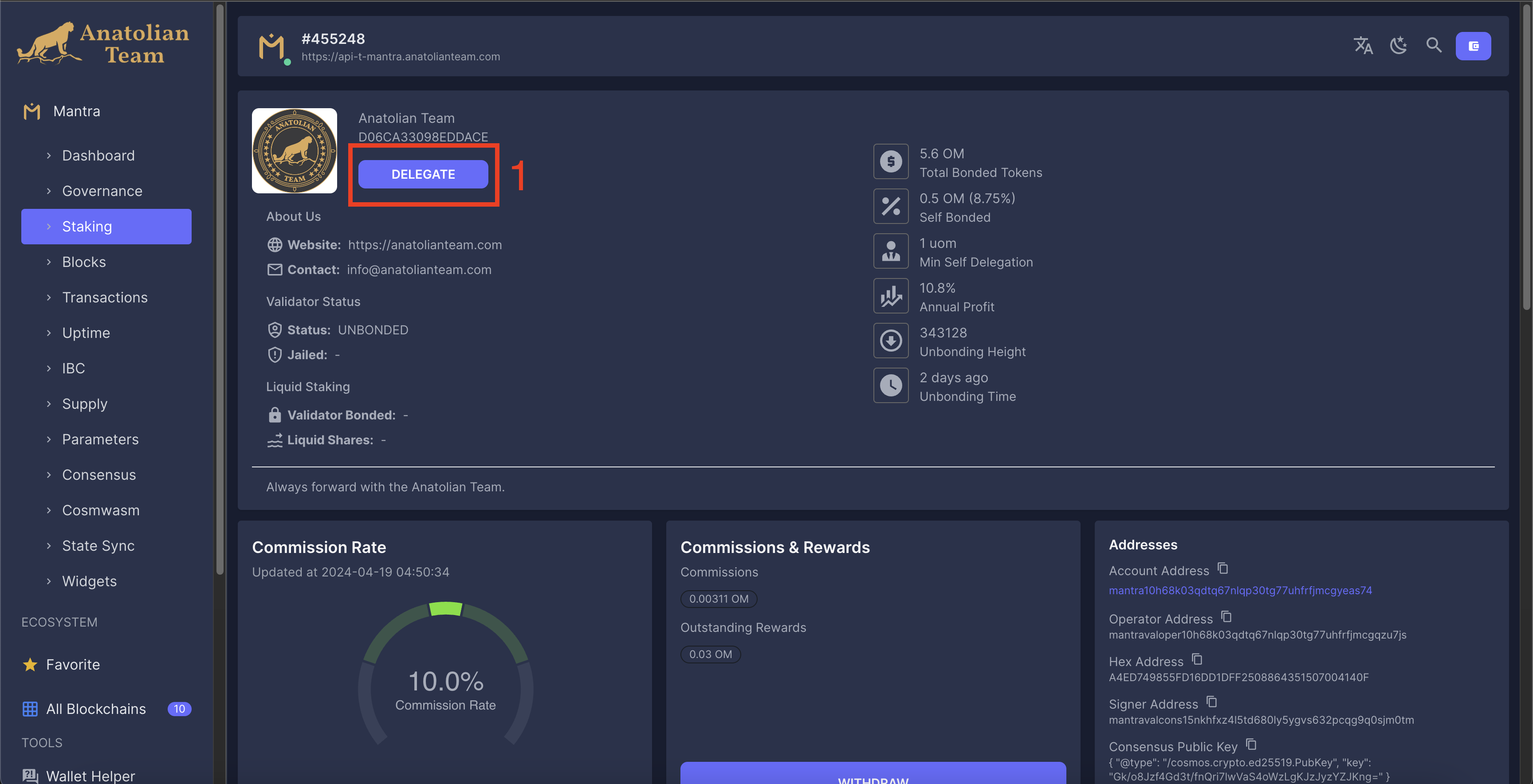Screen dimensions: 1533x784
Task: Copy the Consensus Public Key
Action: click(x=1251, y=745)
